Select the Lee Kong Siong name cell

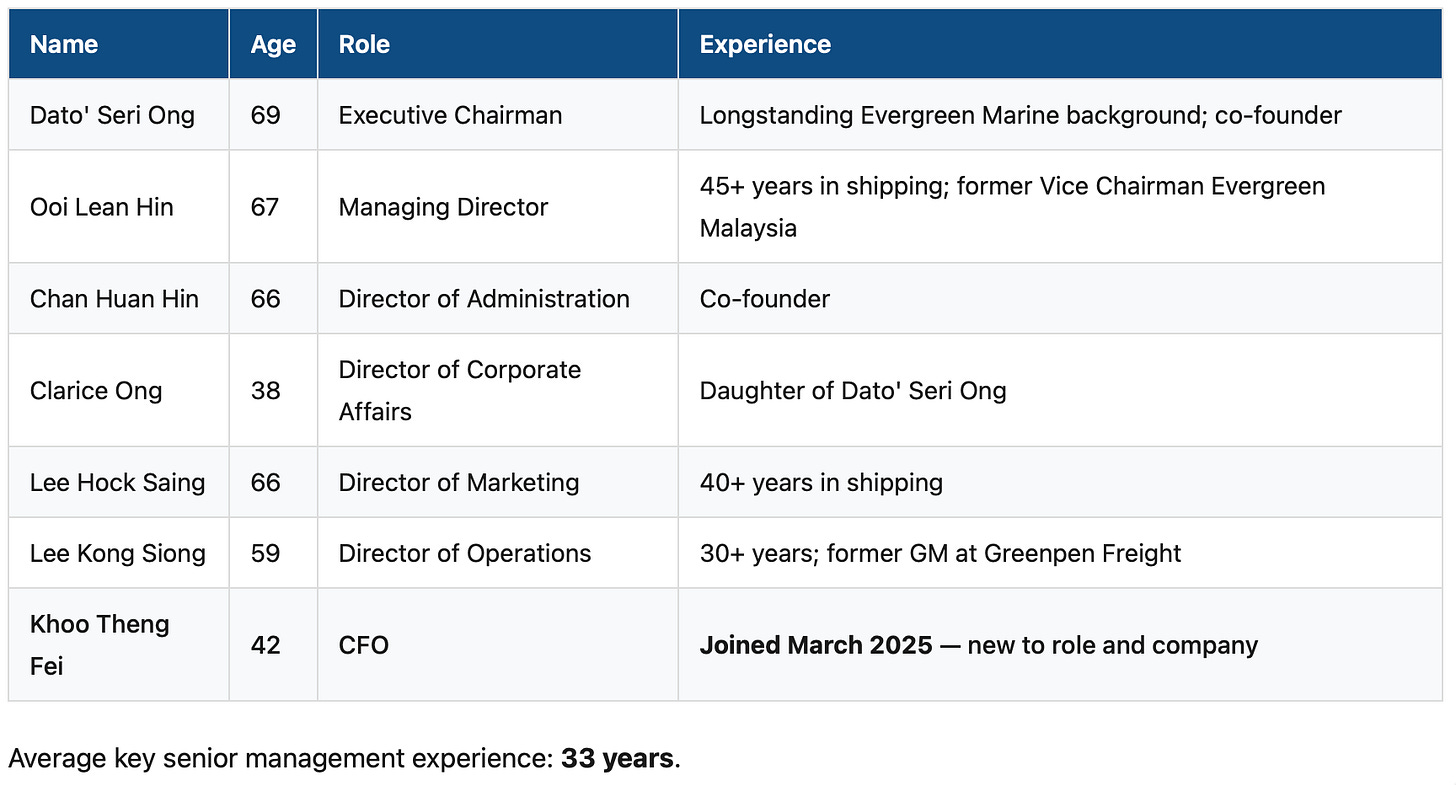pos(119,553)
